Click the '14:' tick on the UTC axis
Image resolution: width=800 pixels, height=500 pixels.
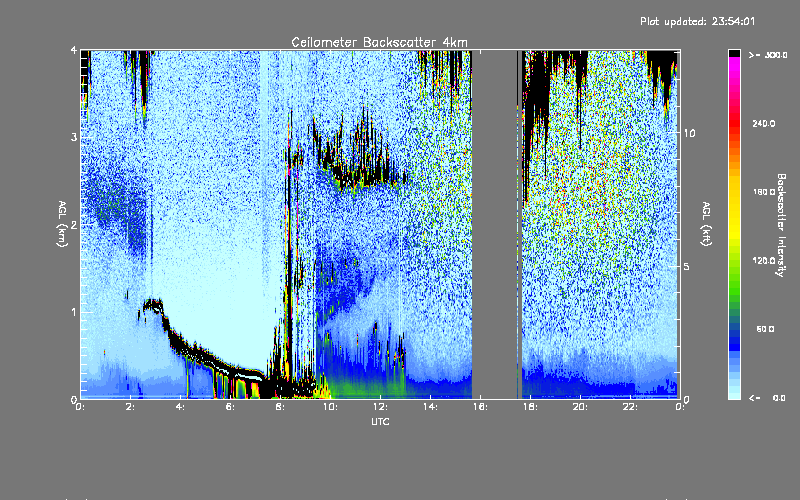tap(431, 407)
